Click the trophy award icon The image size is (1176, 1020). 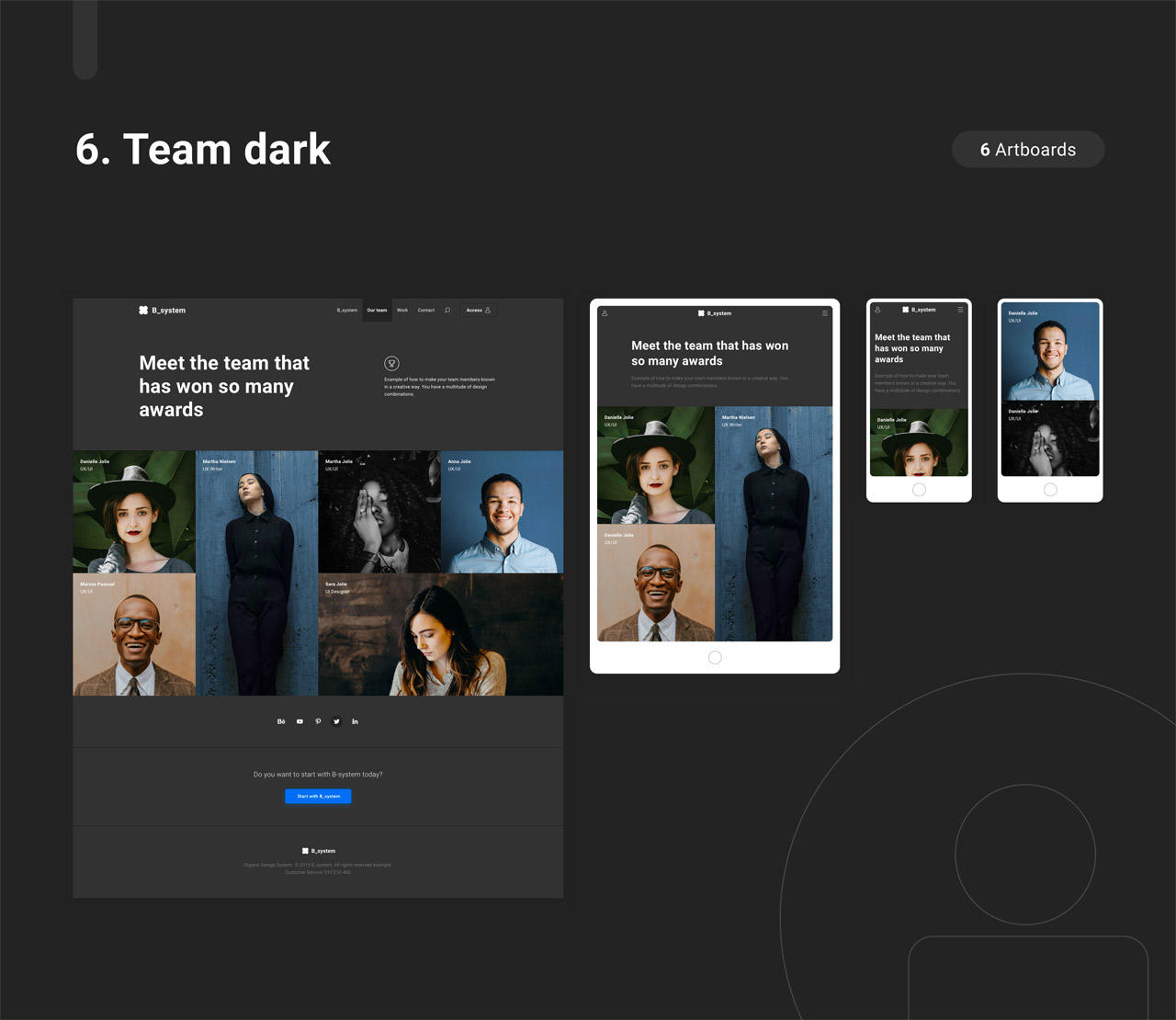391,364
